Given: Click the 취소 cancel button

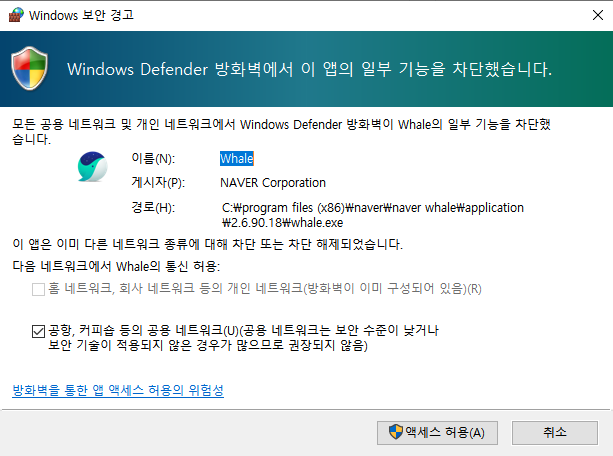Looking at the screenshot, I should coord(555,433).
